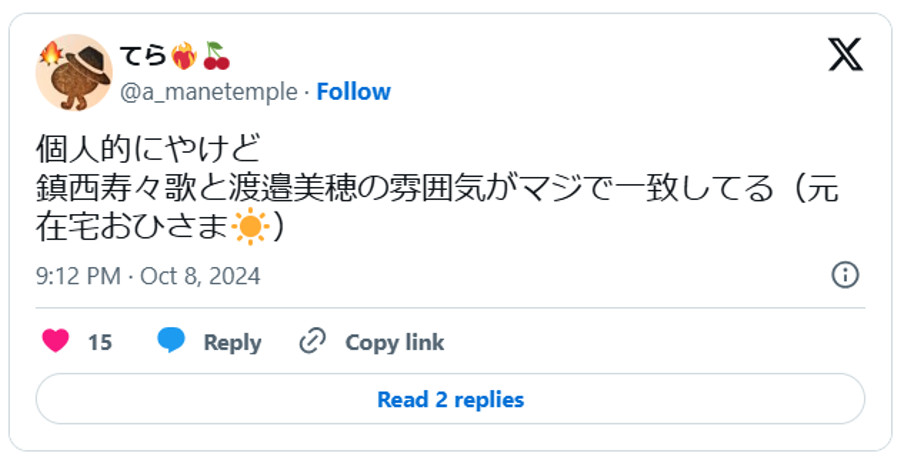The image size is (902, 470).
Task: Open the 9:12 PM · Oct 8, 2024 timestamp
Action: click(x=148, y=276)
